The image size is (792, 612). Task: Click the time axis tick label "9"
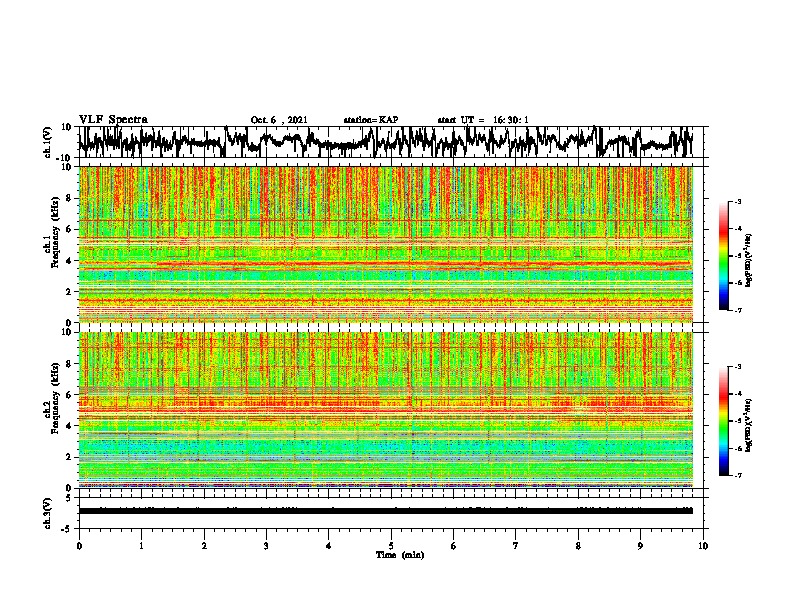(x=640, y=546)
